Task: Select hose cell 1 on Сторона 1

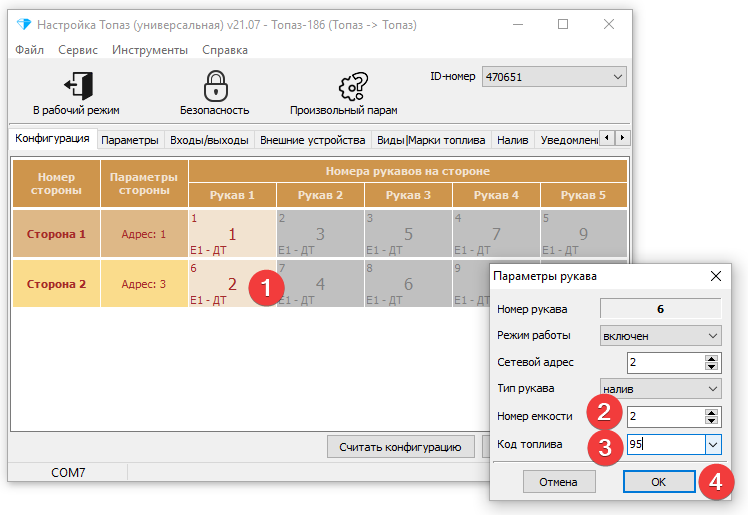Action: click(232, 234)
